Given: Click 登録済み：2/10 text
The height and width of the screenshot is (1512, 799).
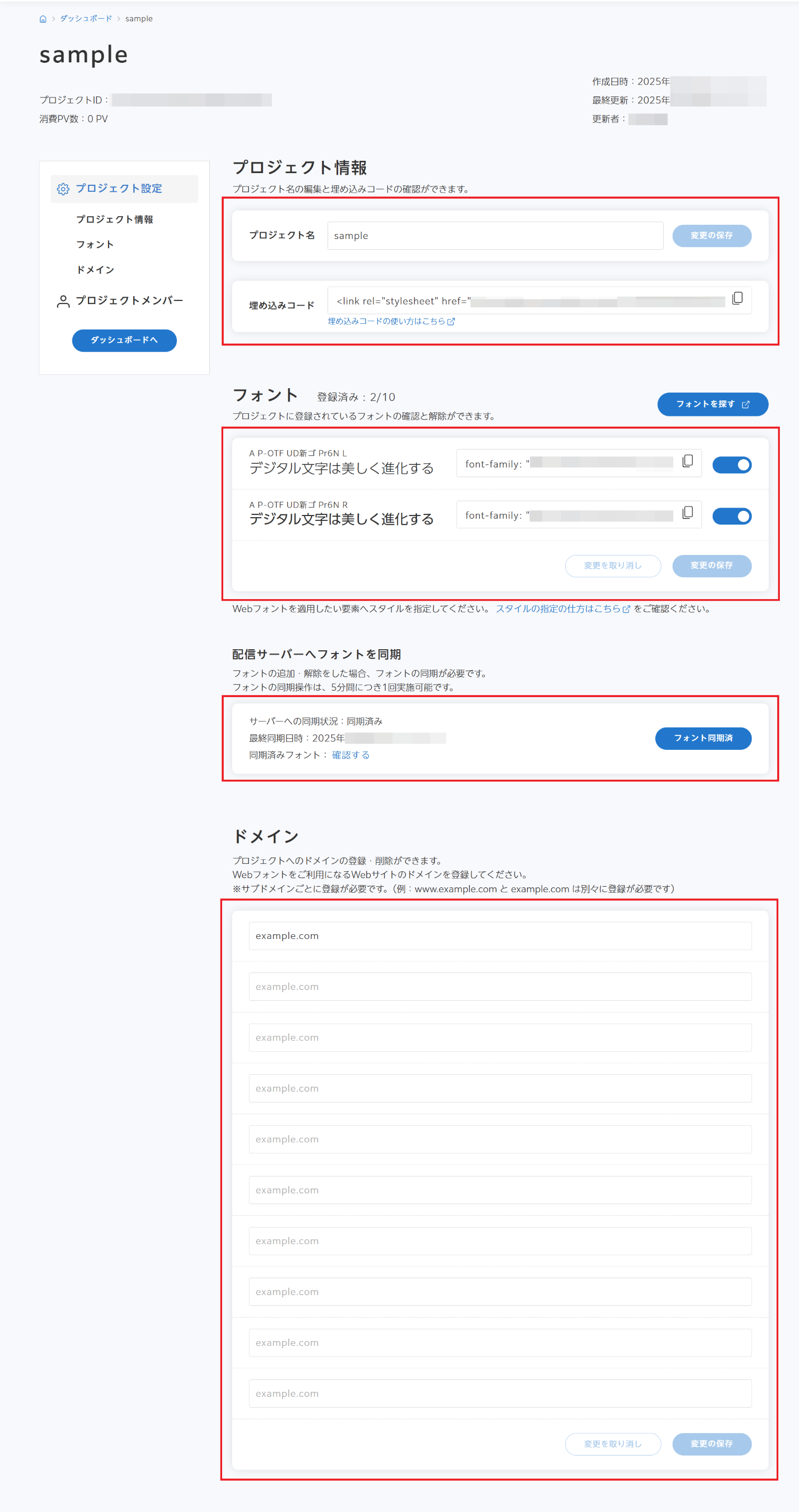Looking at the screenshot, I should pos(356,397).
